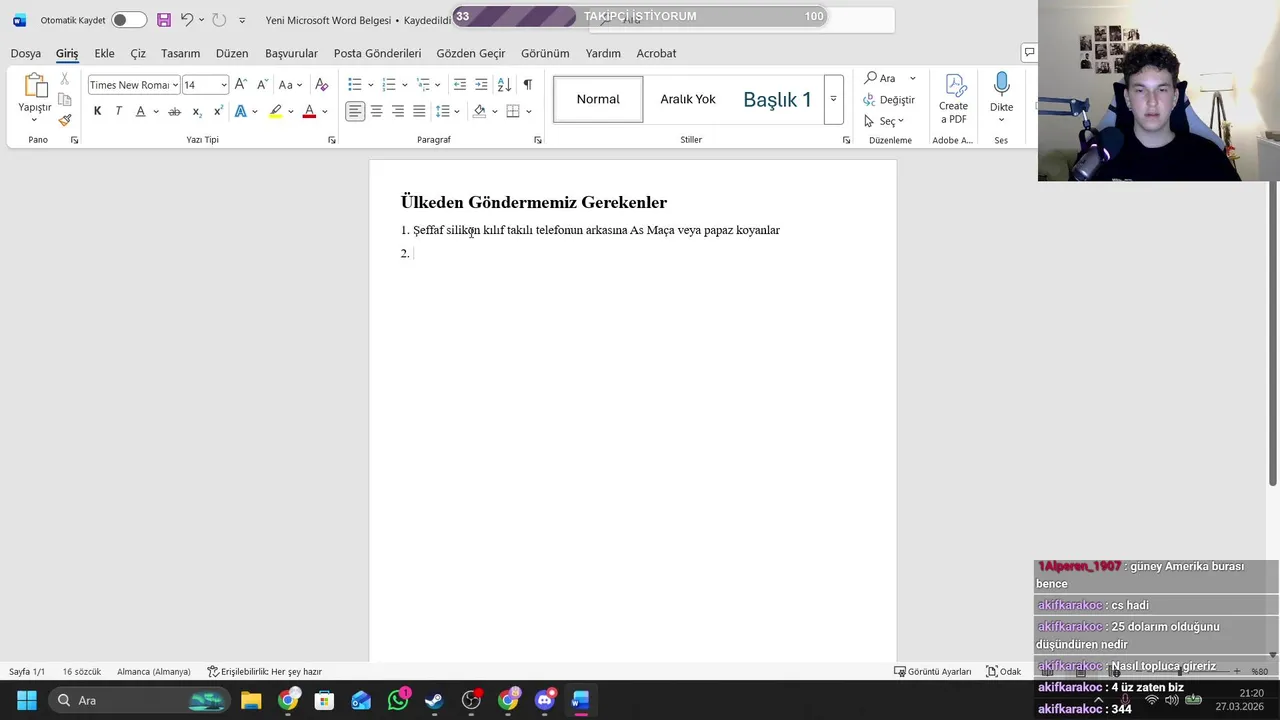Open the Yapıştır paste icon
Screen dimensions: 1280x720
click(x=35, y=86)
